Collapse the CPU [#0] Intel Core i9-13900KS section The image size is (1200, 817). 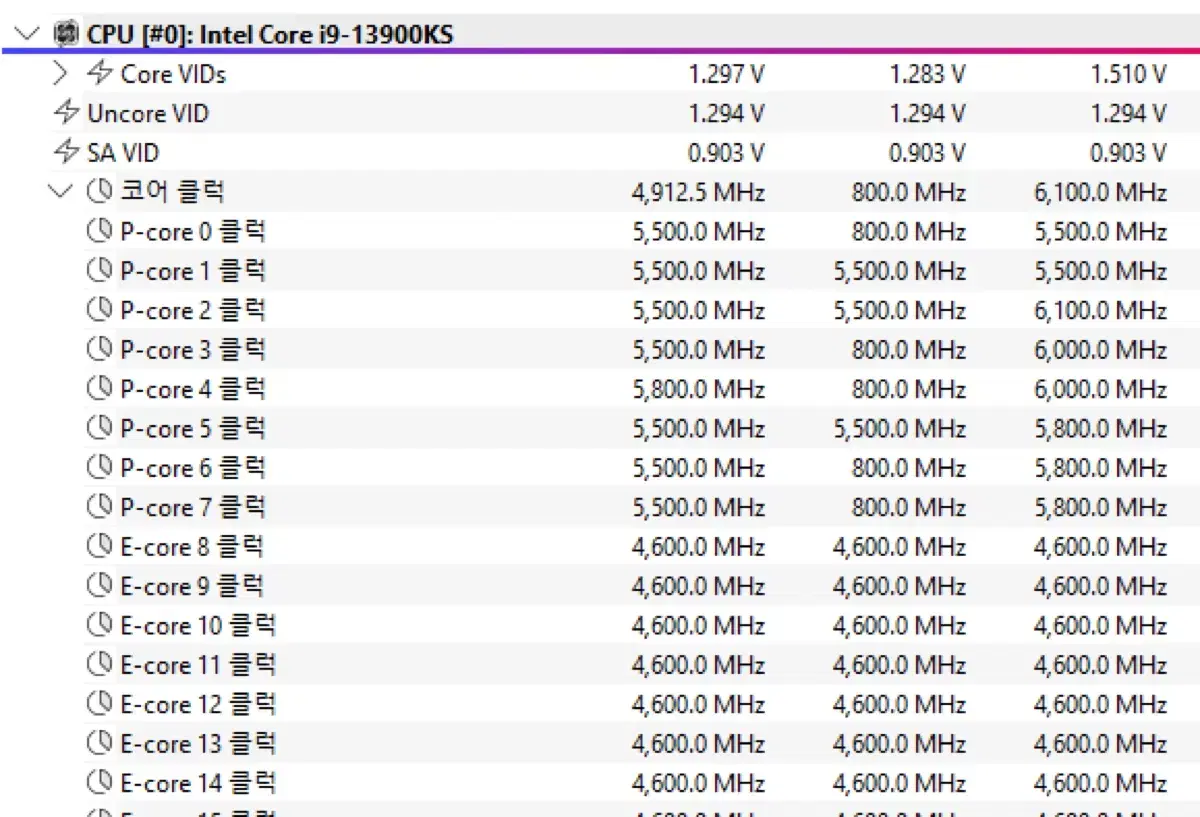pos(27,34)
